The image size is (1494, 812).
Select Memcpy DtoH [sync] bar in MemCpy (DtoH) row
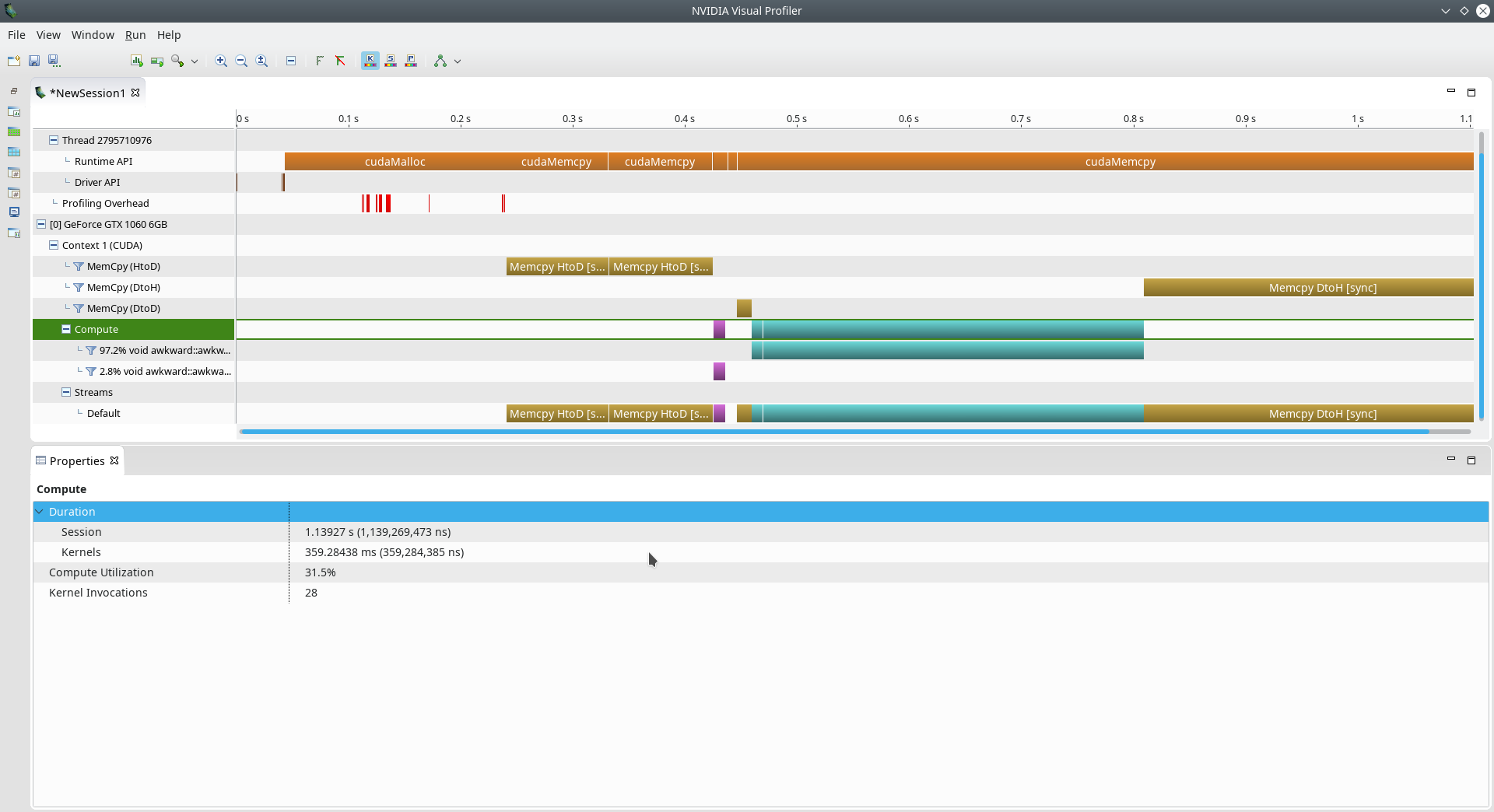(1308, 288)
